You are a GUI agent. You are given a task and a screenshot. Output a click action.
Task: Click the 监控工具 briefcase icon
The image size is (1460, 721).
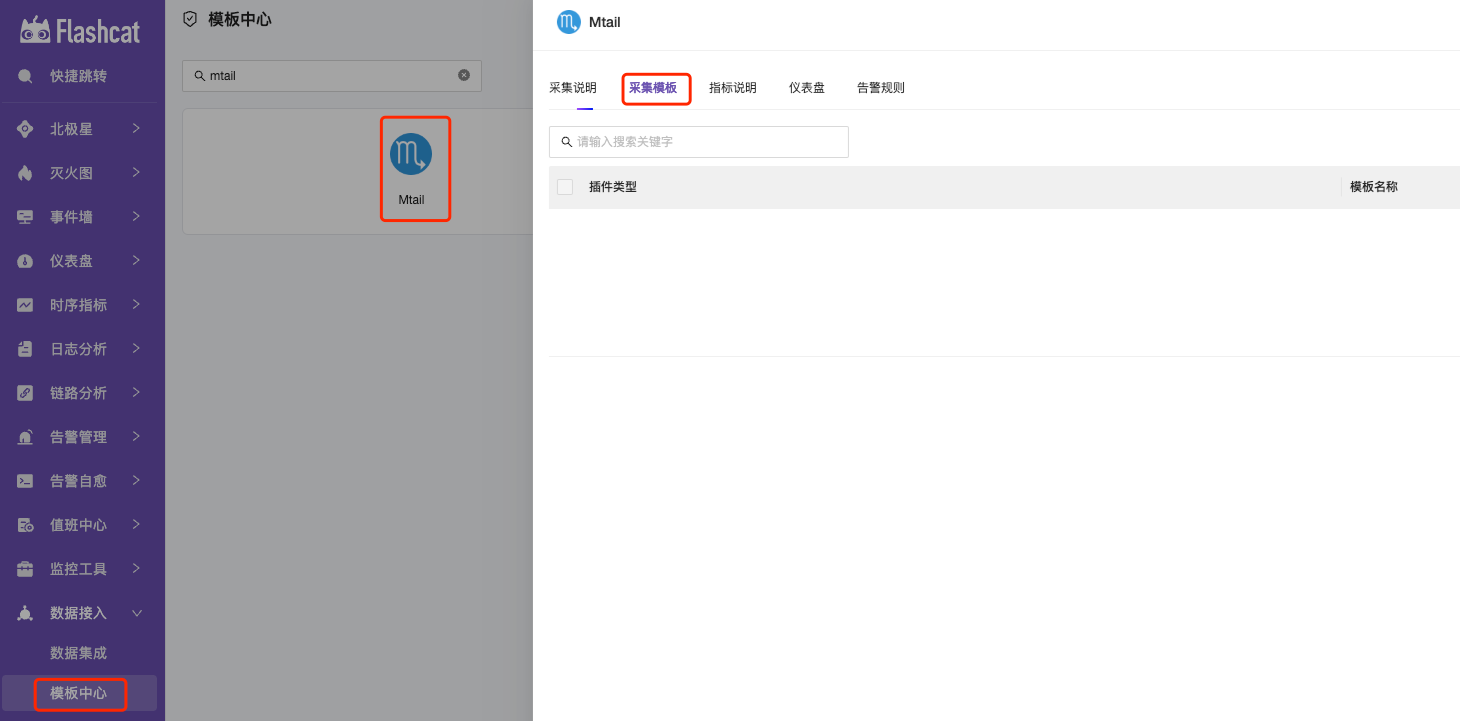26,569
